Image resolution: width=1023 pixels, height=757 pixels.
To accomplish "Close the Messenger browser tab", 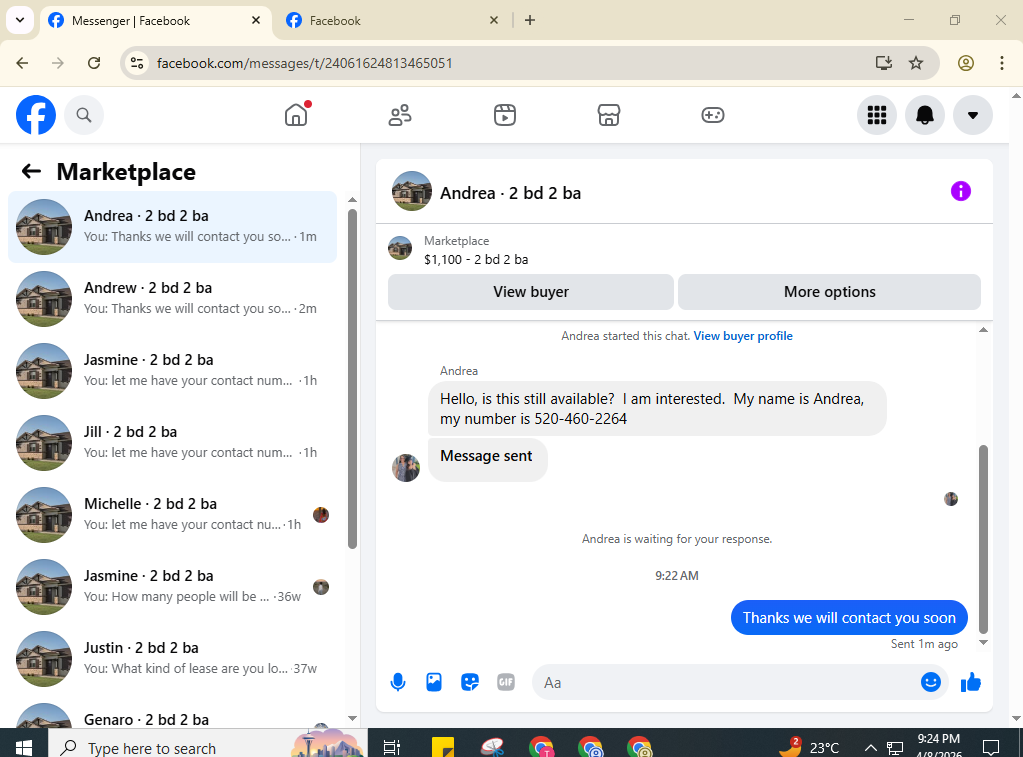I will point(256,20).
